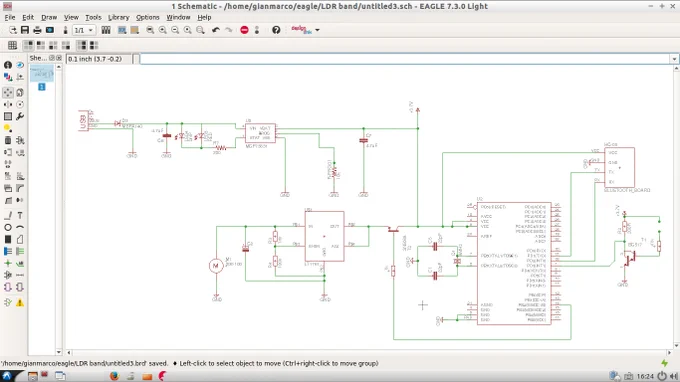Click the Zoom to fit icon

[150, 30]
